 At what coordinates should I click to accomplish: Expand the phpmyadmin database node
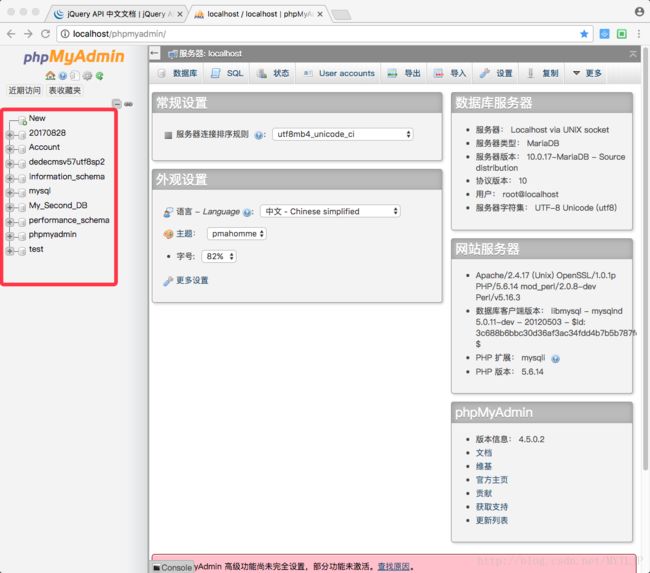(10, 236)
